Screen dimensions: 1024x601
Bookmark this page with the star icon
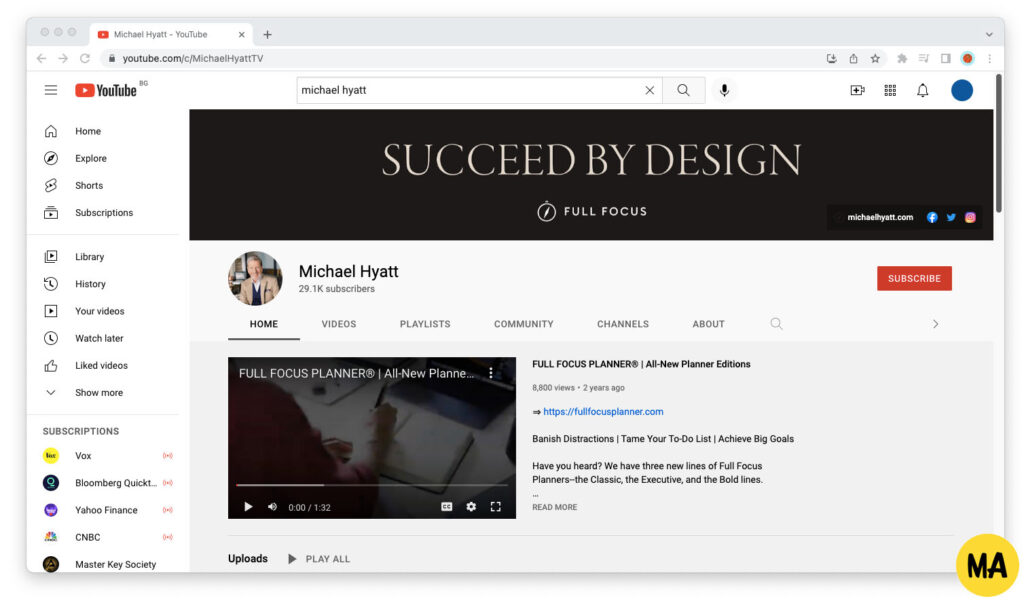tap(875, 58)
